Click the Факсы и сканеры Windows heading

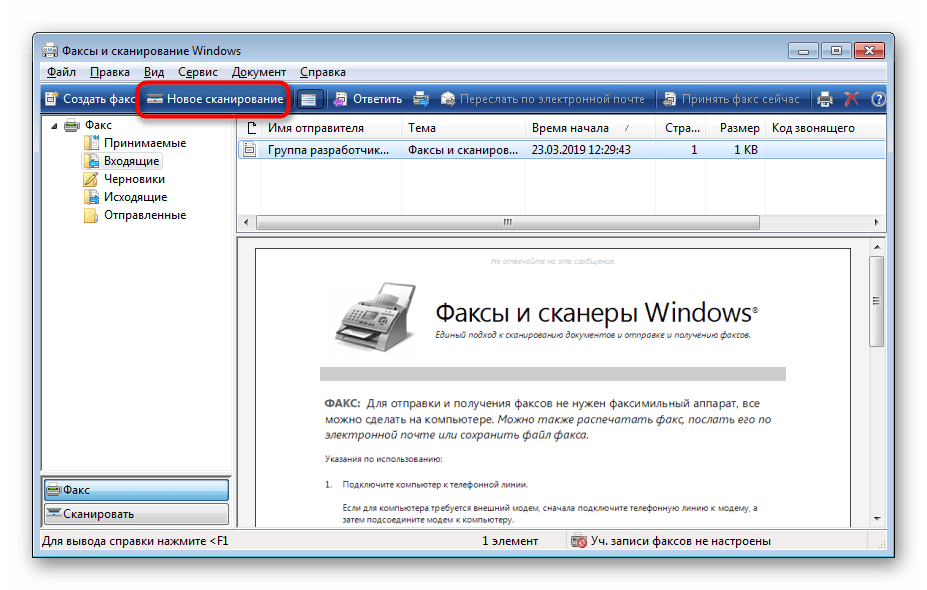[596, 312]
